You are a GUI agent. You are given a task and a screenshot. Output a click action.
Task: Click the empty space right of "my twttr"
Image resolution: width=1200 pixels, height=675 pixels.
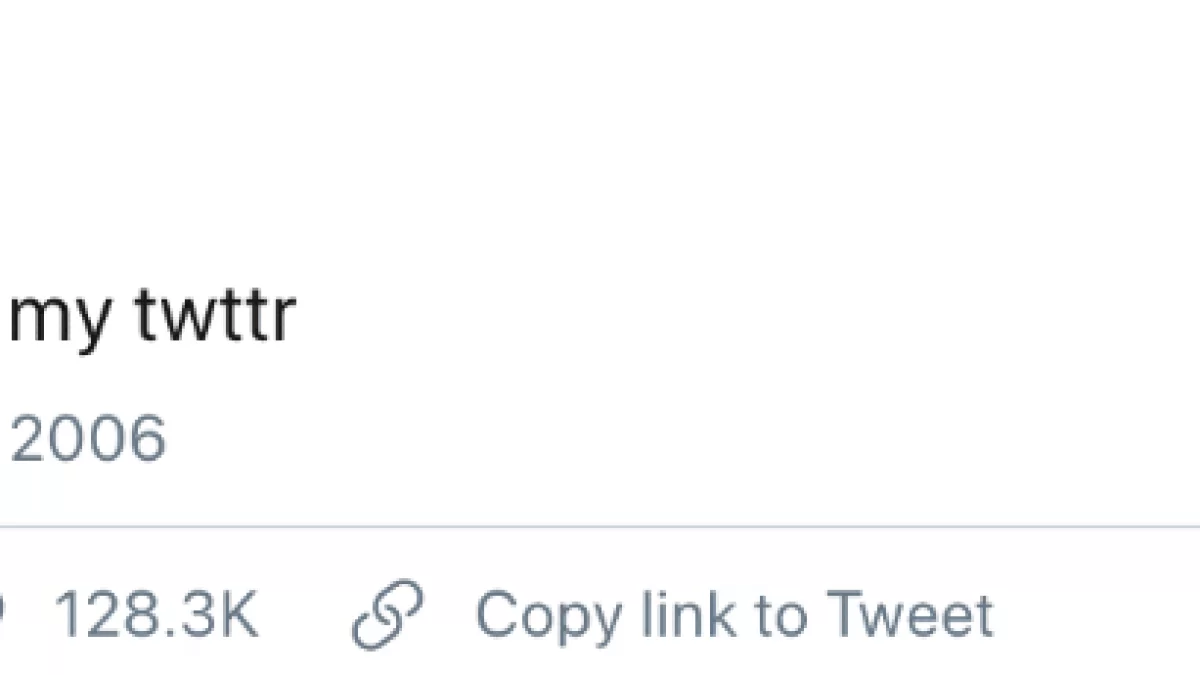[700, 318]
